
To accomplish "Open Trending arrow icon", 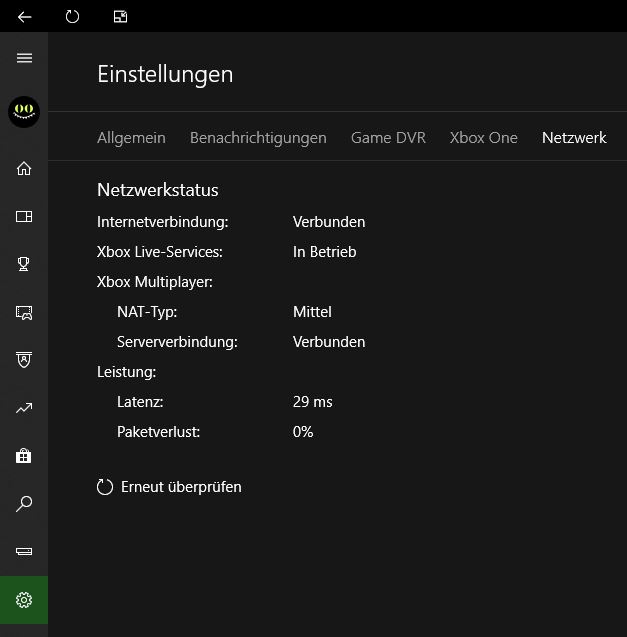I will click(x=24, y=408).
